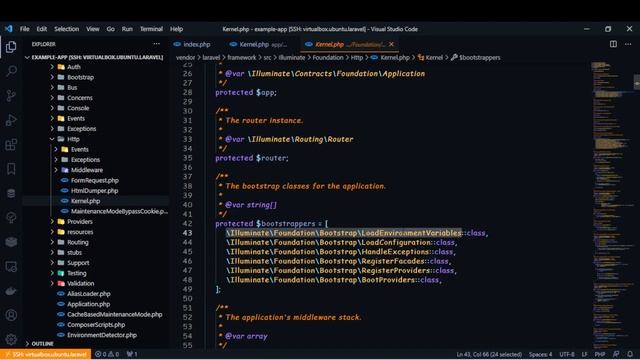
Task: Switch to the index.php tab
Action: tap(193, 44)
